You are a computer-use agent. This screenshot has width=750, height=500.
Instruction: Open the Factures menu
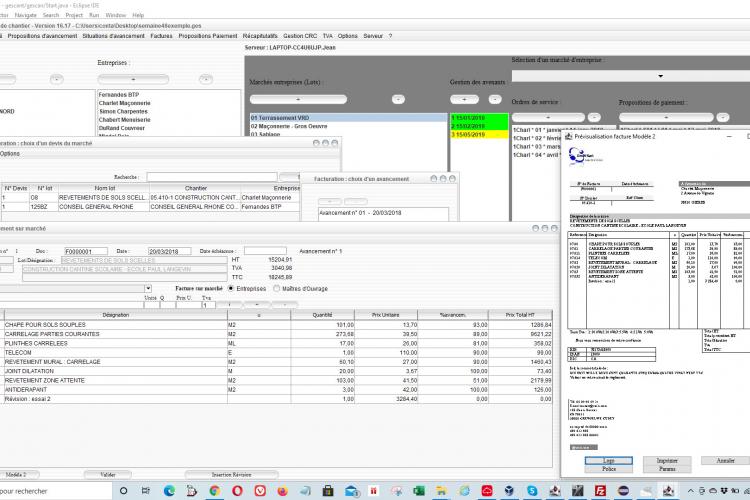click(161, 36)
